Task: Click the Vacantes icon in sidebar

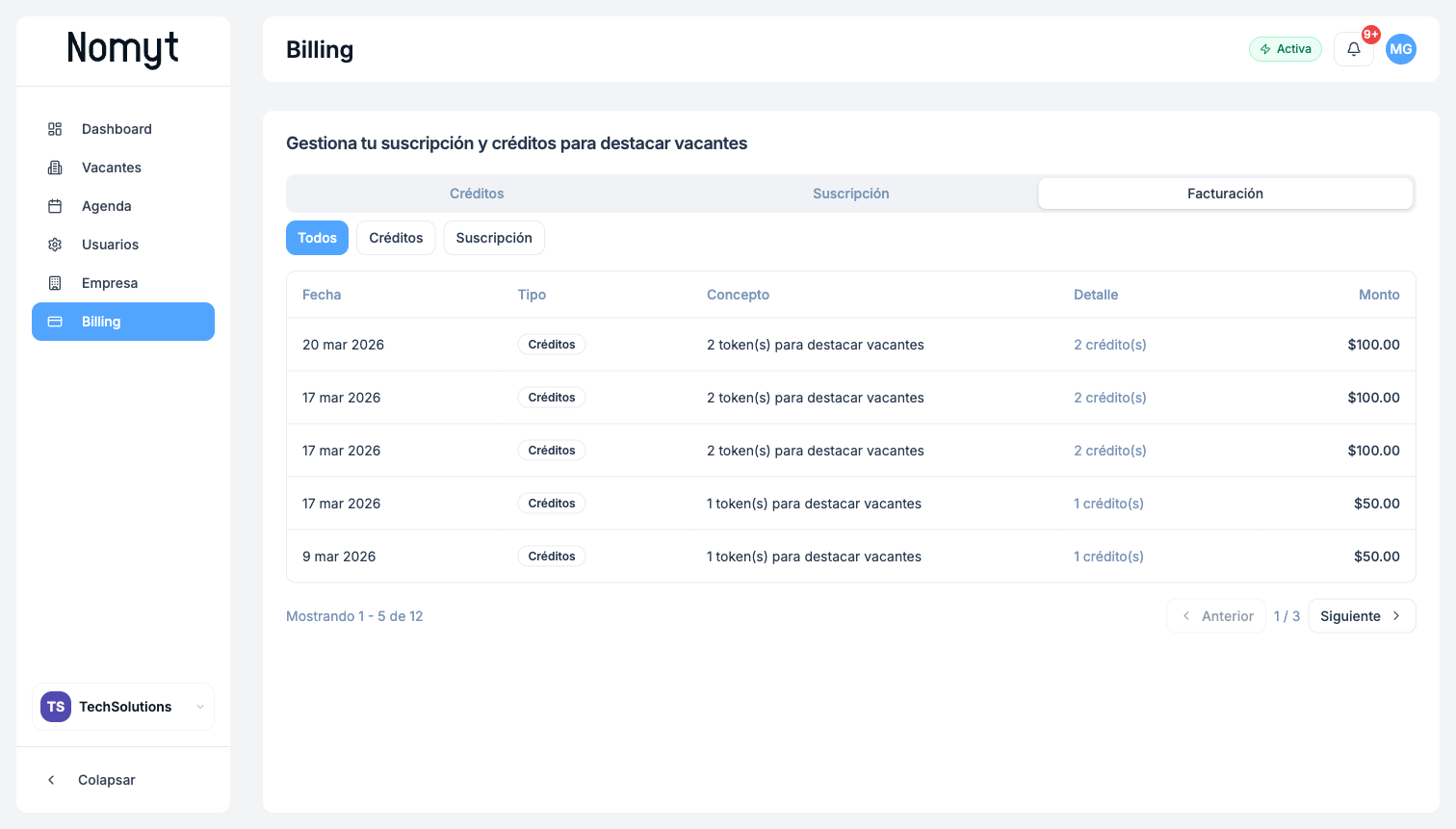Action: [x=55, y=168]
